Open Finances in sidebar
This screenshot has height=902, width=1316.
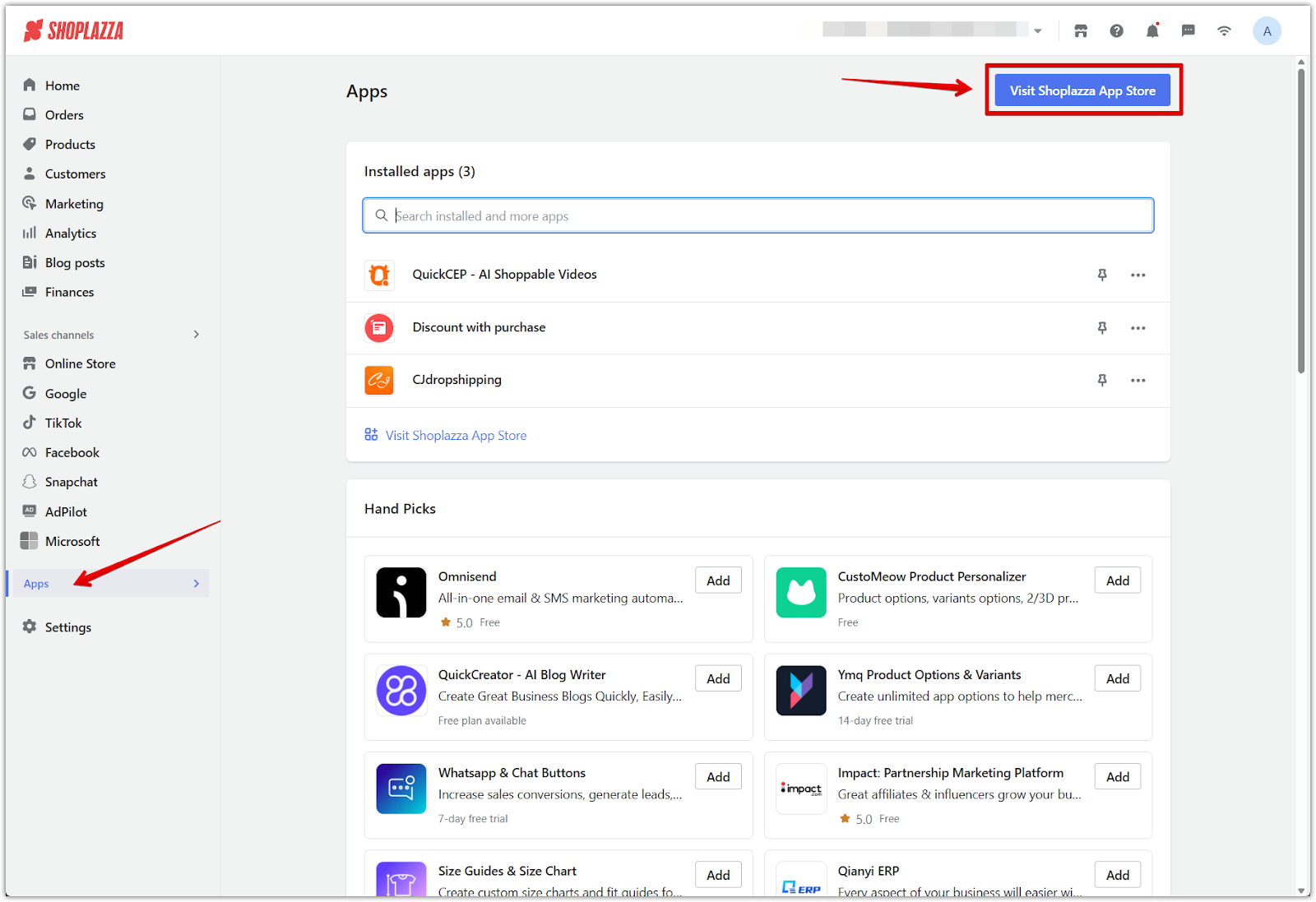click(x=69, y=293)
